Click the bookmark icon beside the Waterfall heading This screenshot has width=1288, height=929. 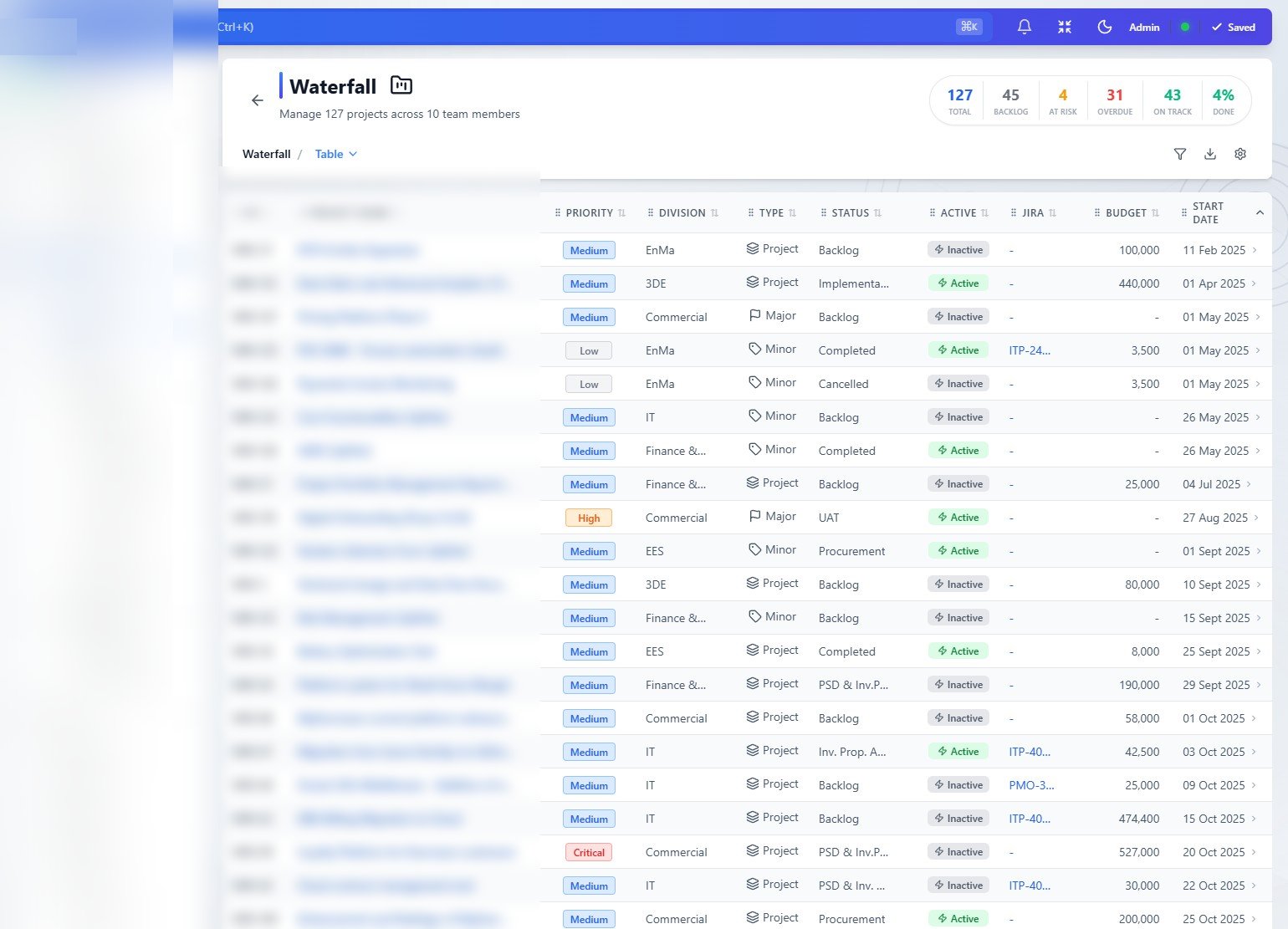[x=401, y=84]
